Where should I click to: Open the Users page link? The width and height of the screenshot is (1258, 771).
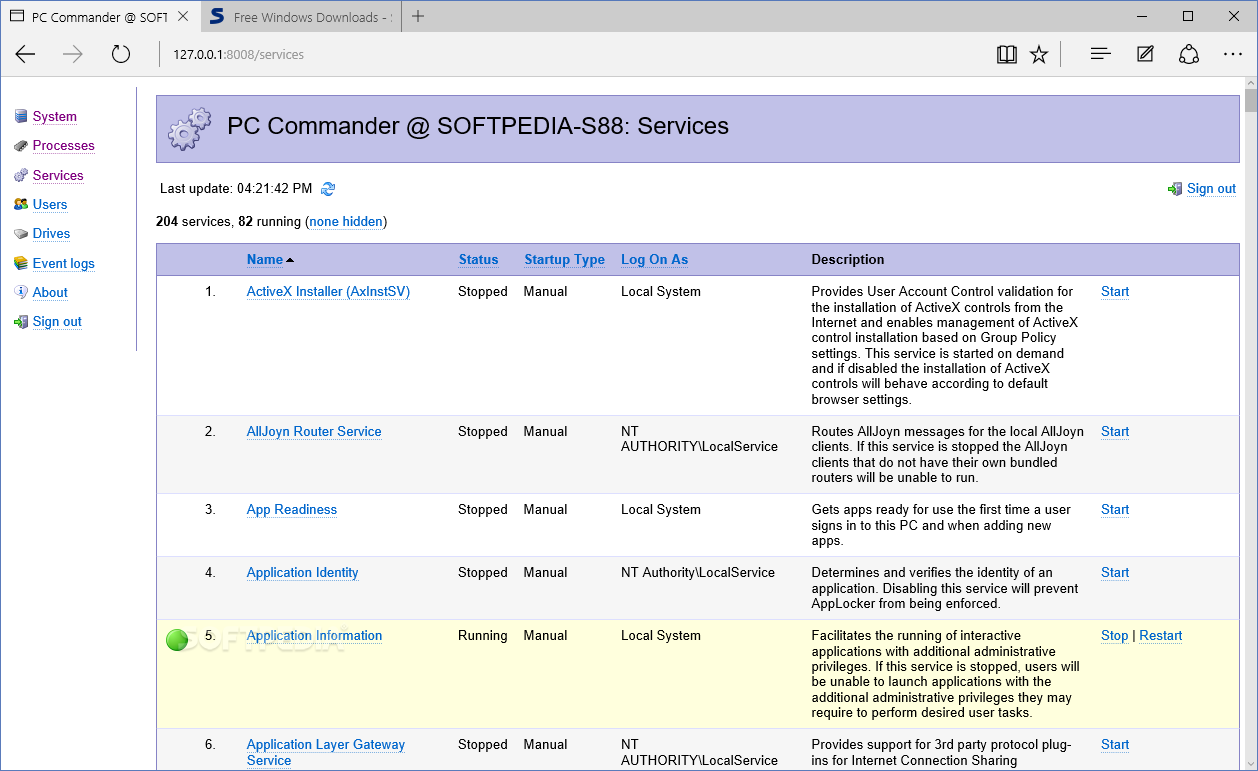tap(50, 204)
